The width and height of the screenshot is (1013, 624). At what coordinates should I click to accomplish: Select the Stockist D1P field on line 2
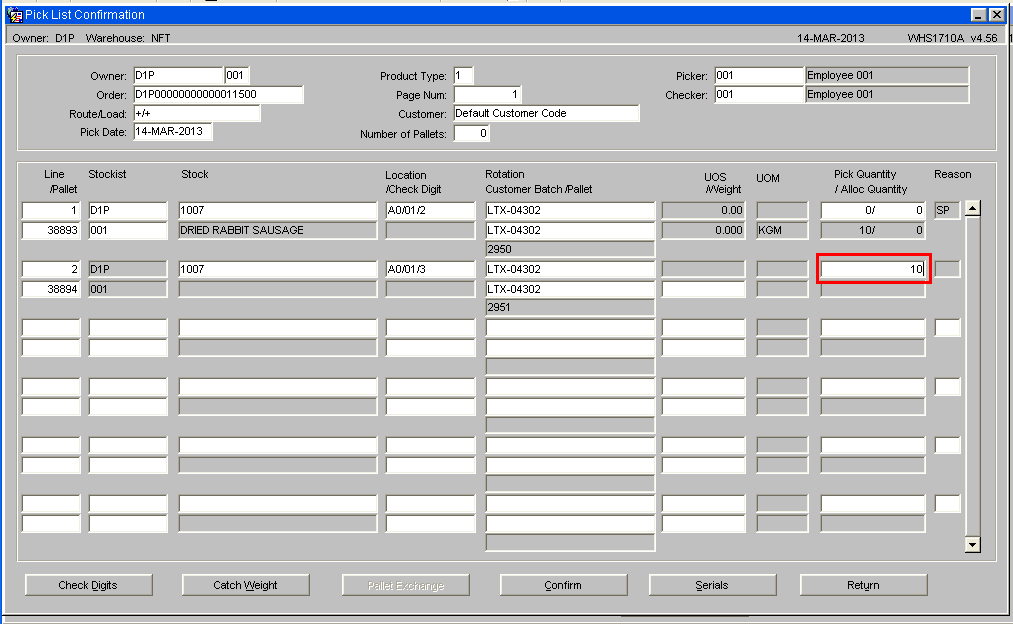tap(128, 269)
